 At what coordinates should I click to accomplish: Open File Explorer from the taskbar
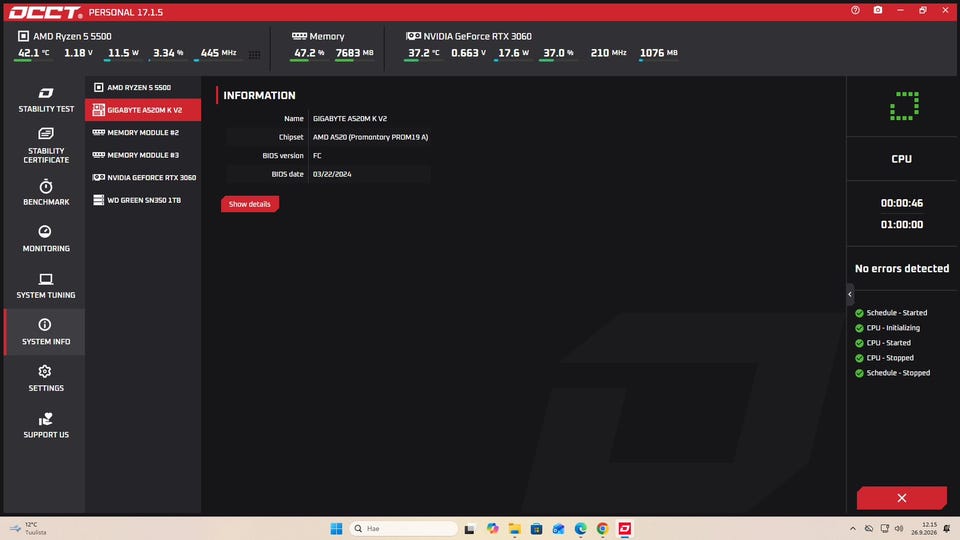(514, 528)
